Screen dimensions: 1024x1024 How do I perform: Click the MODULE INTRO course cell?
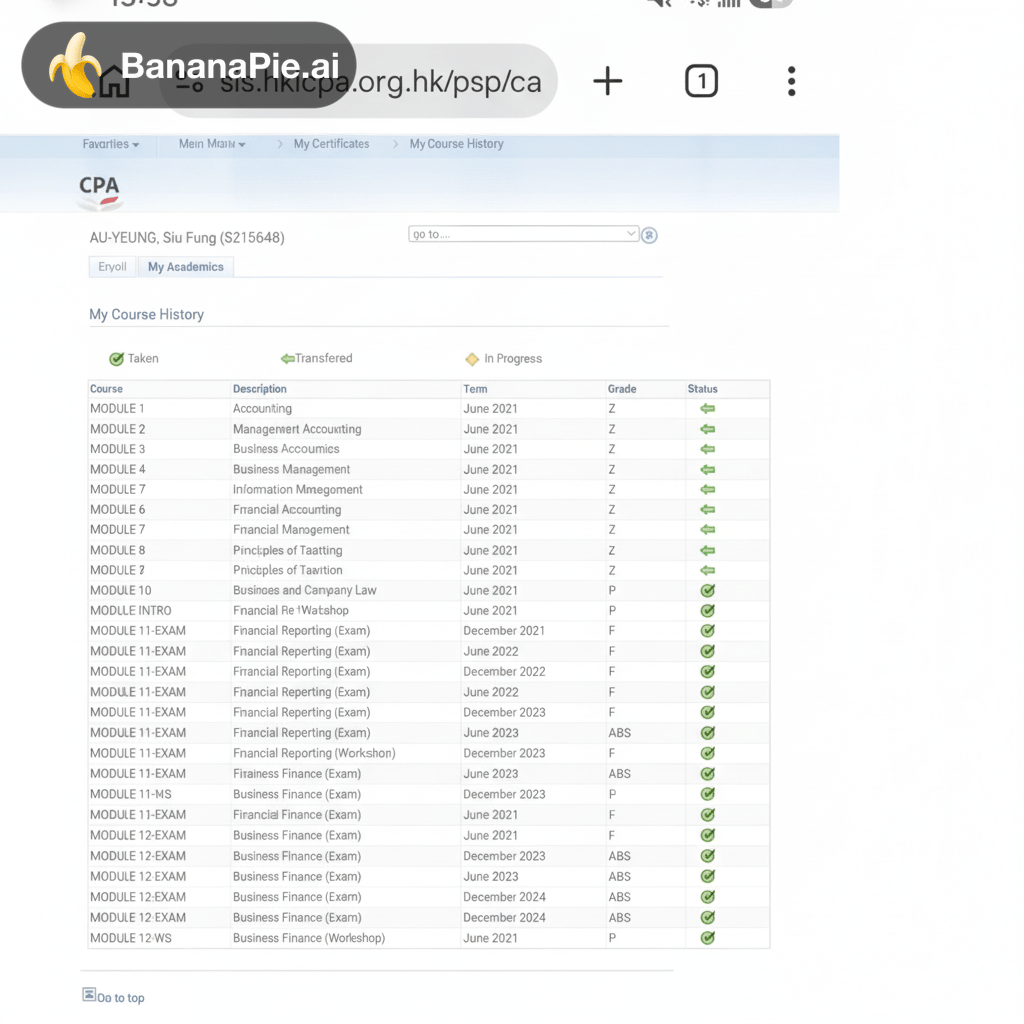131,611
